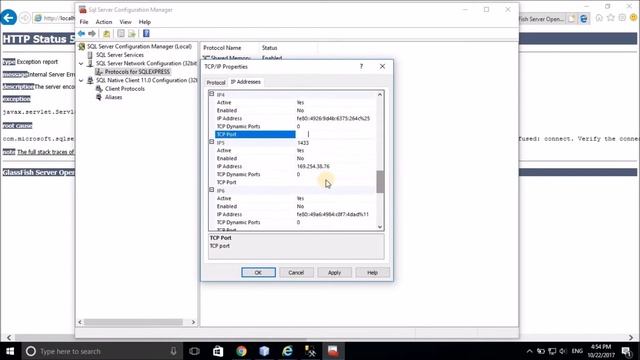
Task: Open the File menu
Action: point(84,22)
